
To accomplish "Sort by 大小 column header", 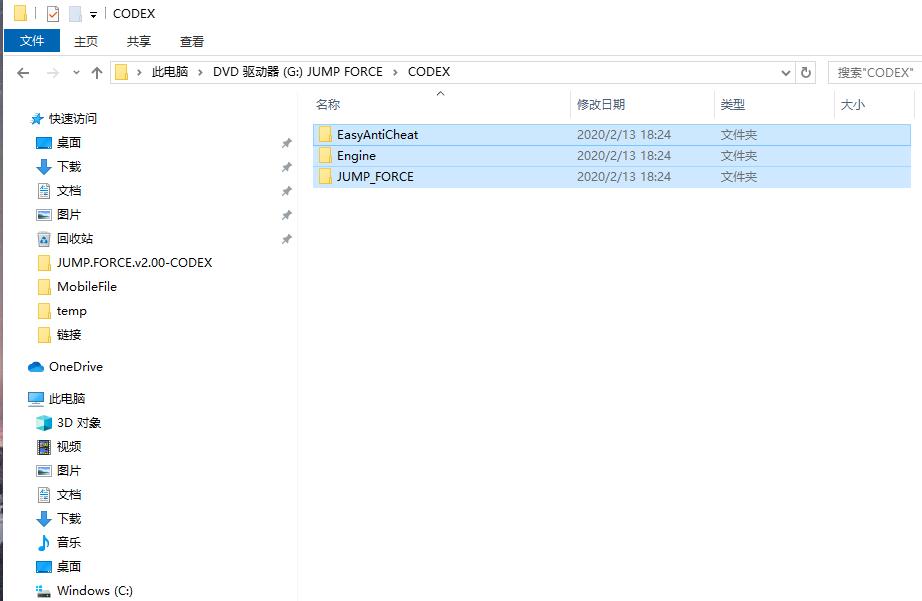I will 853,105.
